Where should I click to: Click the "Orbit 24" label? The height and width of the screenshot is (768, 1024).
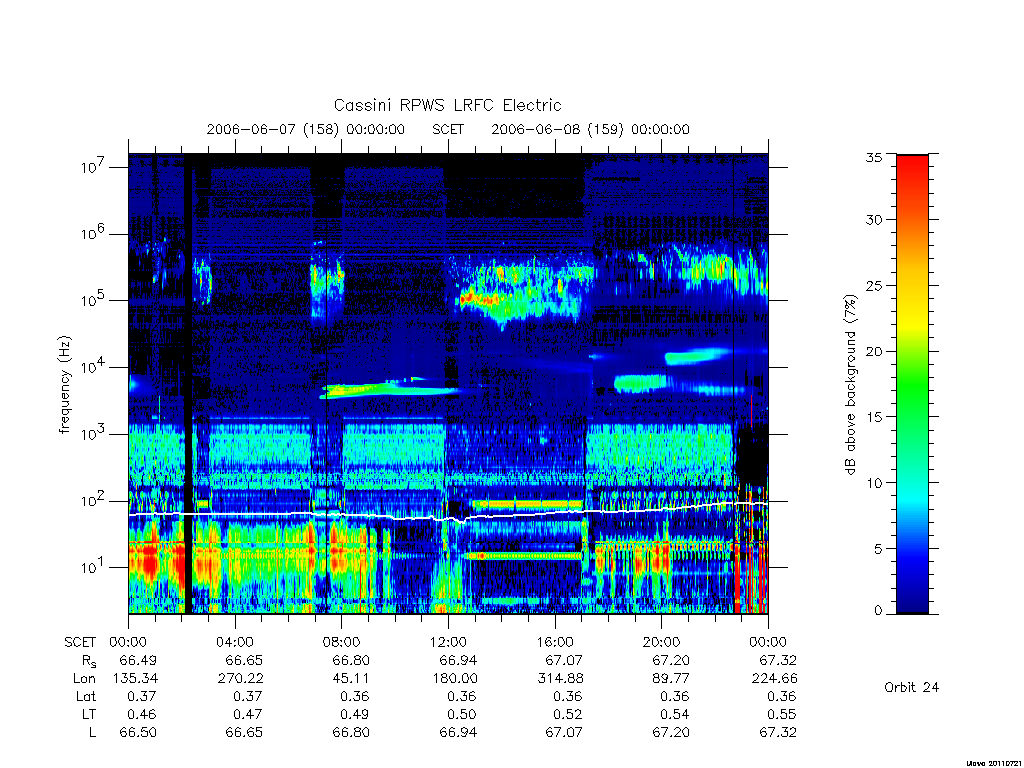[912, 687]
